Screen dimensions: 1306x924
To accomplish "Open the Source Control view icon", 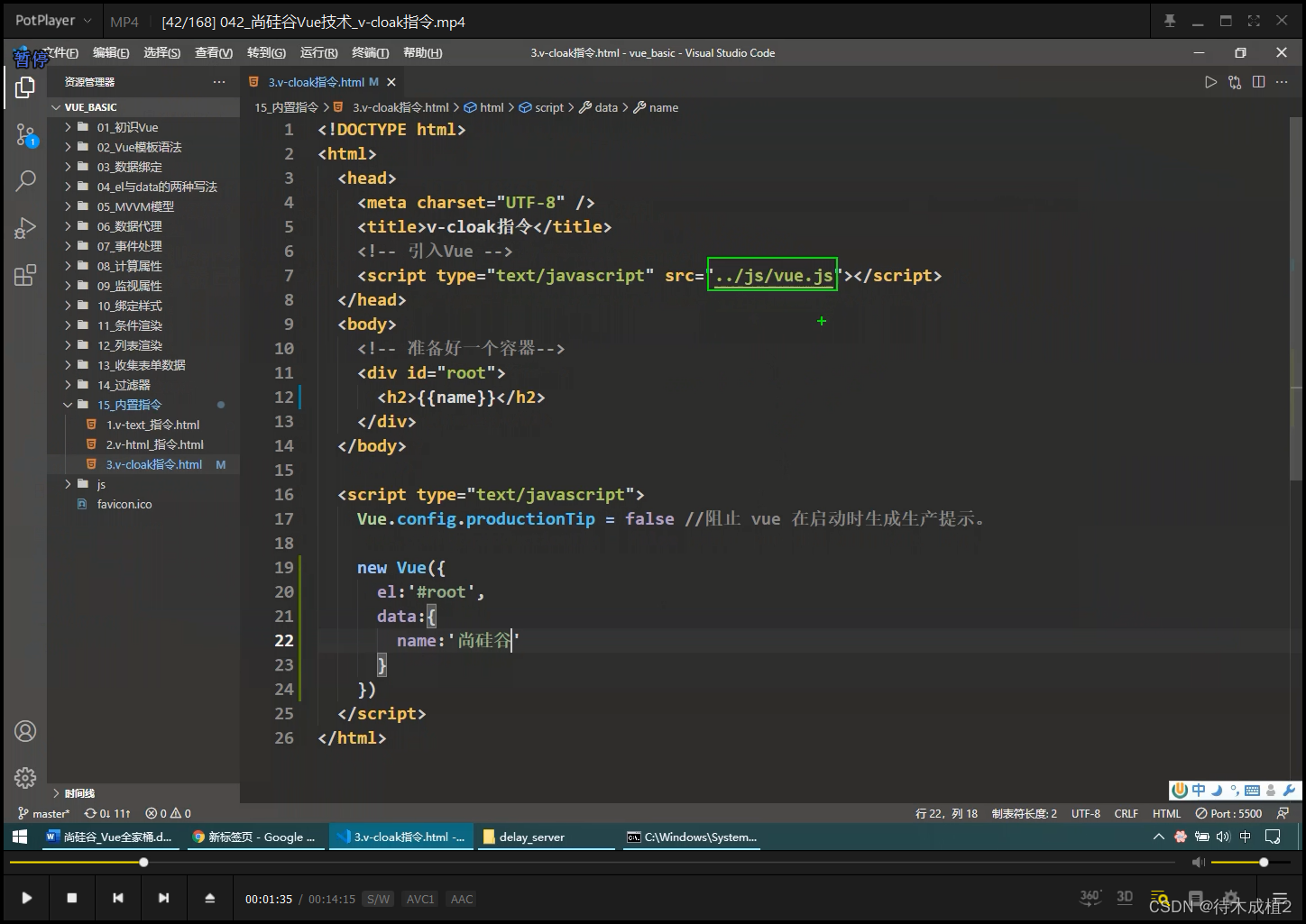I will click(x=25, y=136).
